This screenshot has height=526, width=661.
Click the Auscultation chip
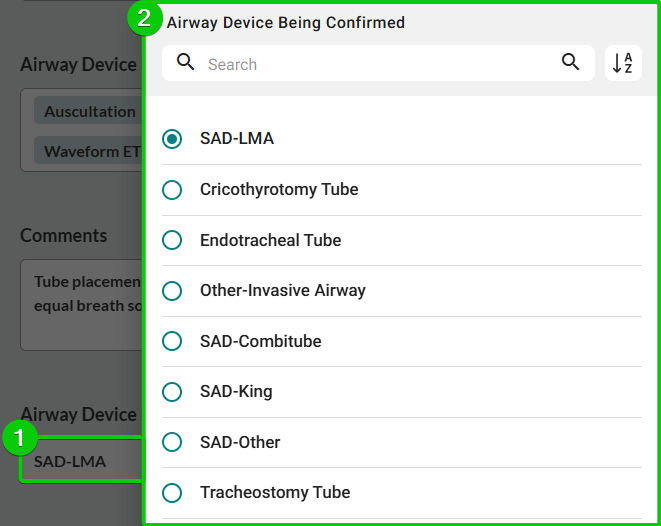click(88, 111)
